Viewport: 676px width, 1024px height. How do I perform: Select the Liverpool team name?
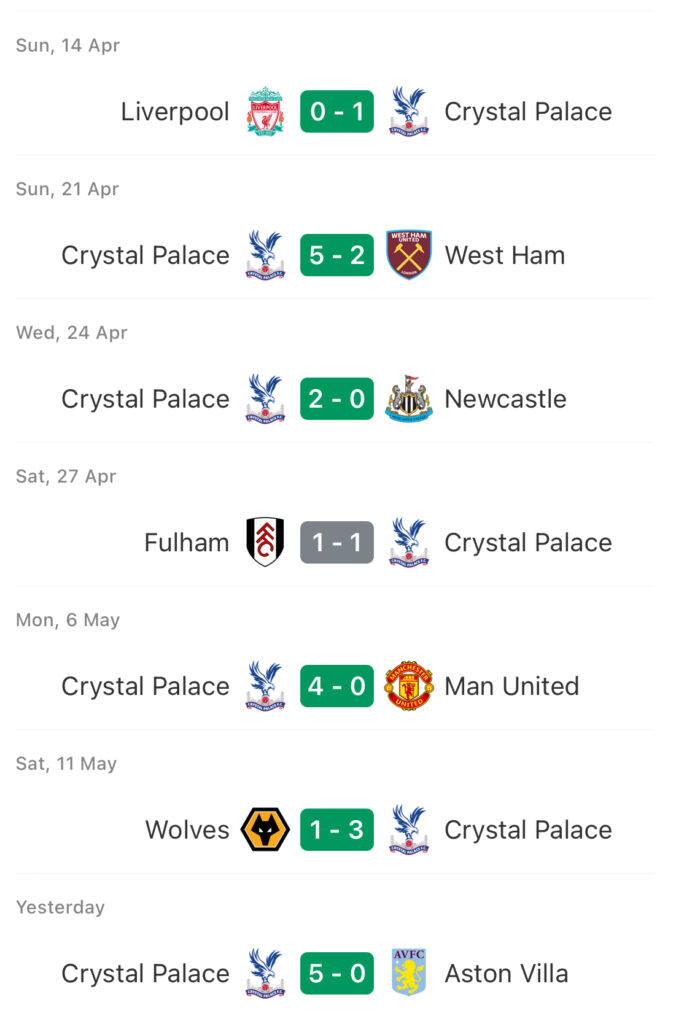coord(175,112)
